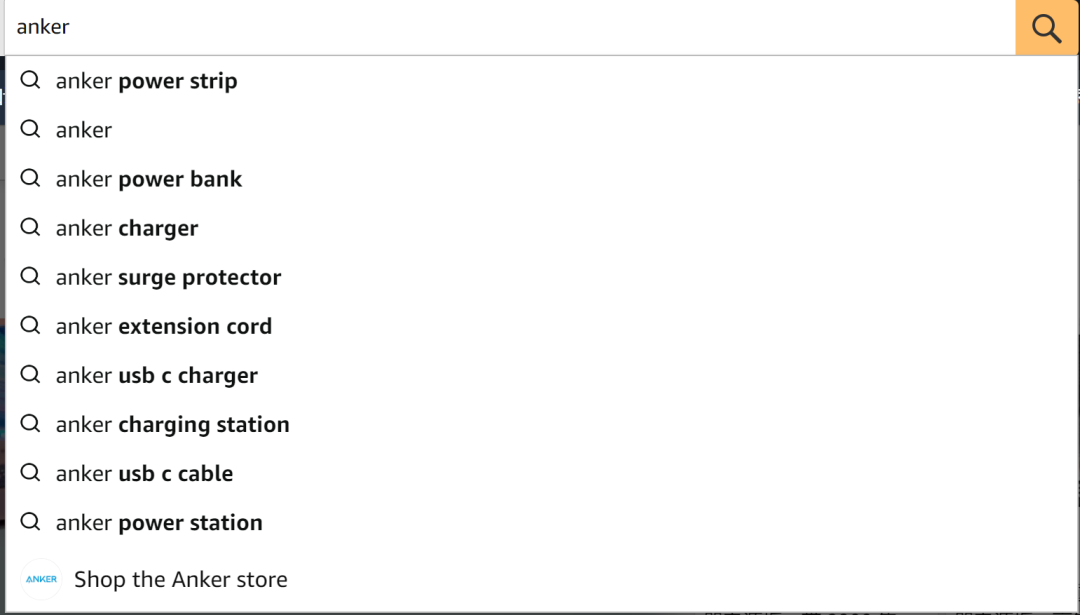Select anker extension cord suggestion
Image resolution: width=1080 pixels, height=615 pixels.
click(541, 326)
